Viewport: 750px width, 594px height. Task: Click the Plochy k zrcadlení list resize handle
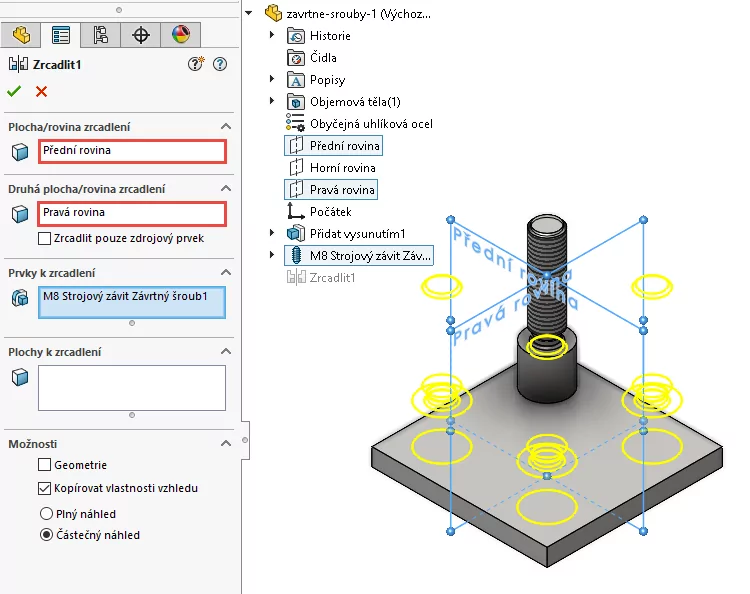point(132,415)
